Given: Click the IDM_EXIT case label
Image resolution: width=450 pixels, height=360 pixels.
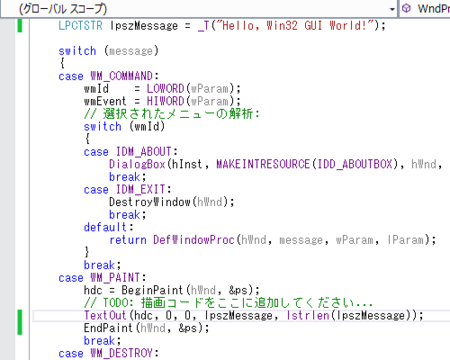Looking at the screenshot, I should click(x=141, y=189).
